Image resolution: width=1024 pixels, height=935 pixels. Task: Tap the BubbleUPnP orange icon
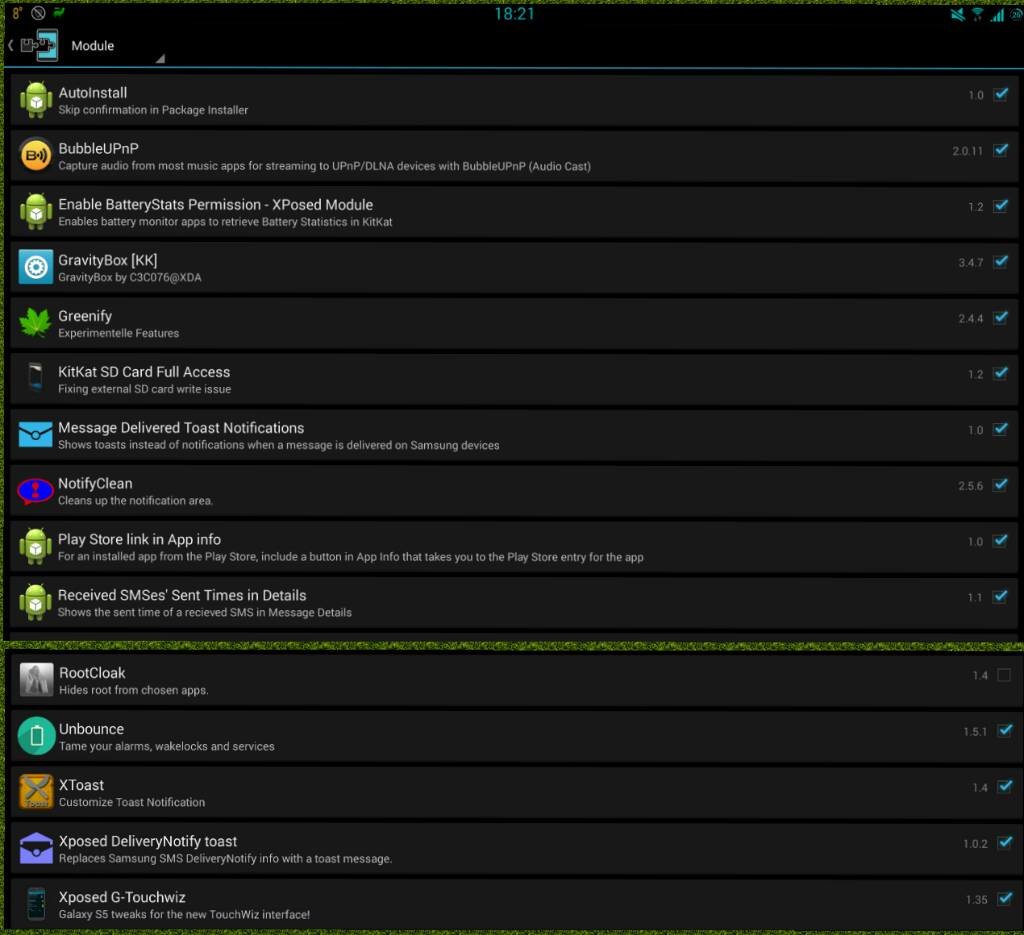36,155
